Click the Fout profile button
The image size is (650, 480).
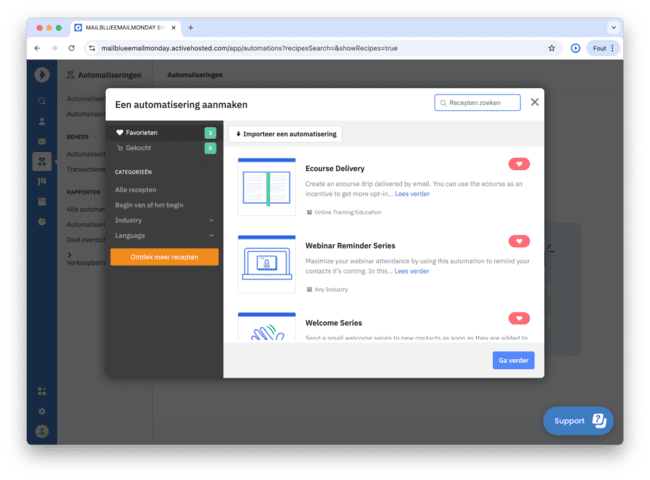599,48
